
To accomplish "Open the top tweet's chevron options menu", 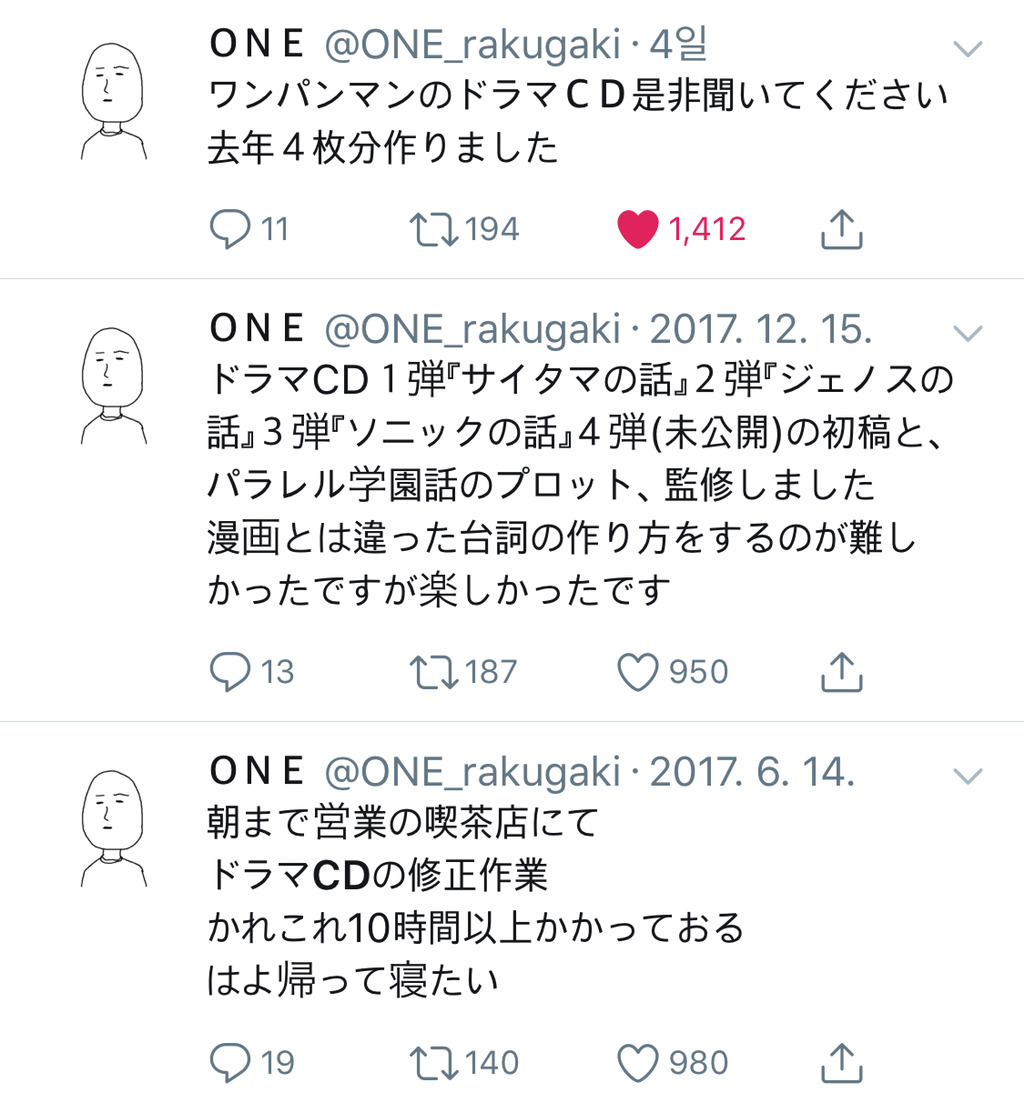I will point(967,48).
